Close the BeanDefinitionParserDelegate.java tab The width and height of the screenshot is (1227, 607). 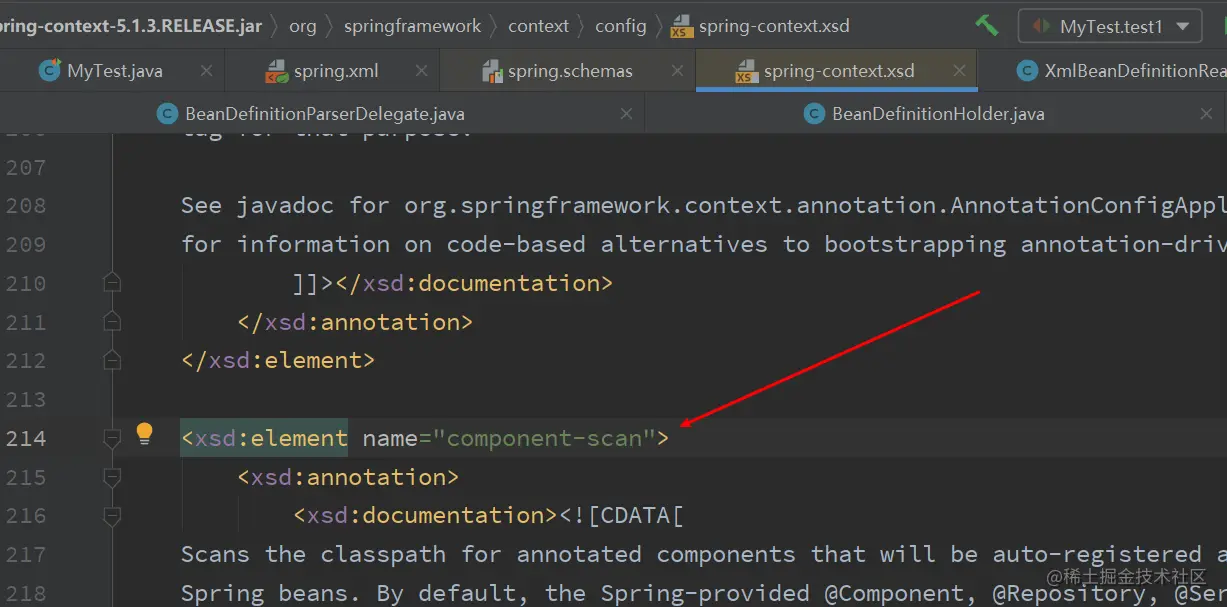tap(626, 114)
